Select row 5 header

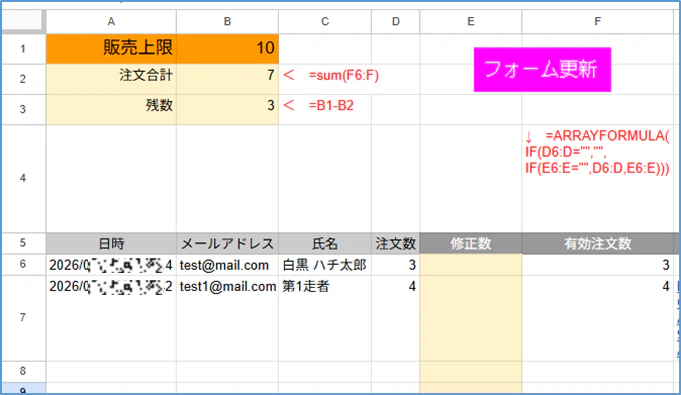tap(23, 243)
